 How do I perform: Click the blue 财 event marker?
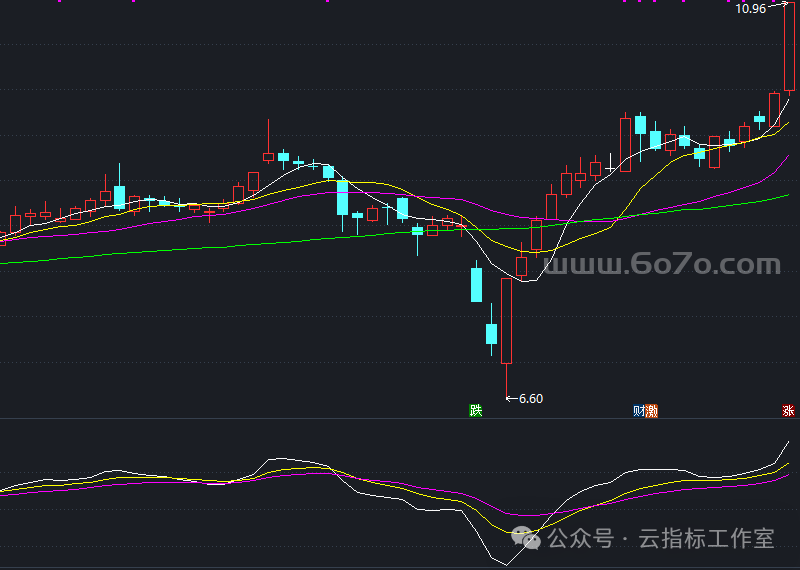pos(640,410)
